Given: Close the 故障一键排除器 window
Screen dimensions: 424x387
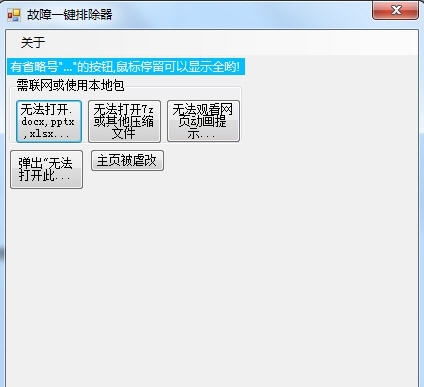Looking at the screenshot, I should pyautogui.click(x=395, y=10).
